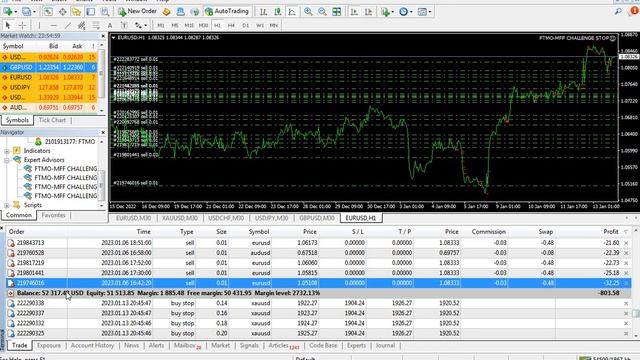Switch to the Tick Chart tab

[x=52, y=120]
